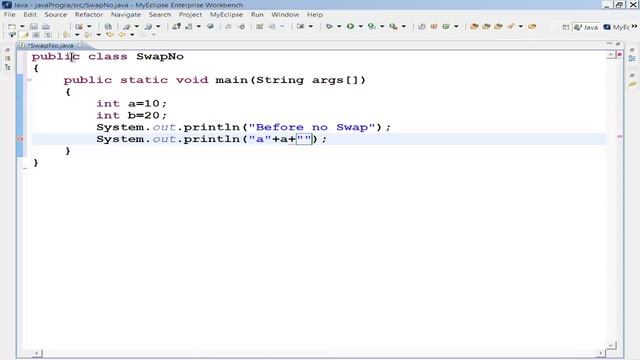
Task: Open the Help menu
Action: pyautogui.click(x=315, y=15)
